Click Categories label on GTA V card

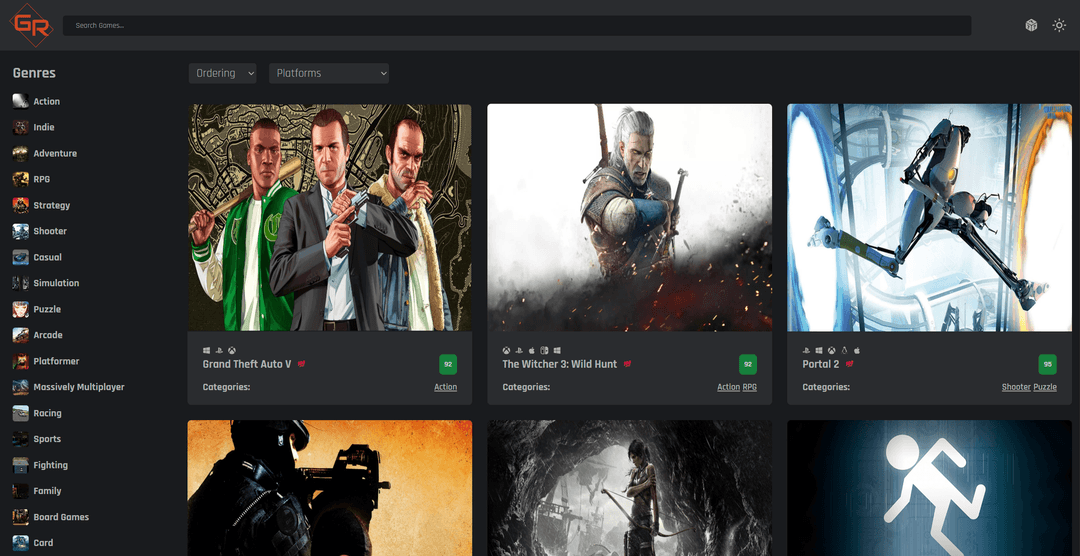[226, 387]
